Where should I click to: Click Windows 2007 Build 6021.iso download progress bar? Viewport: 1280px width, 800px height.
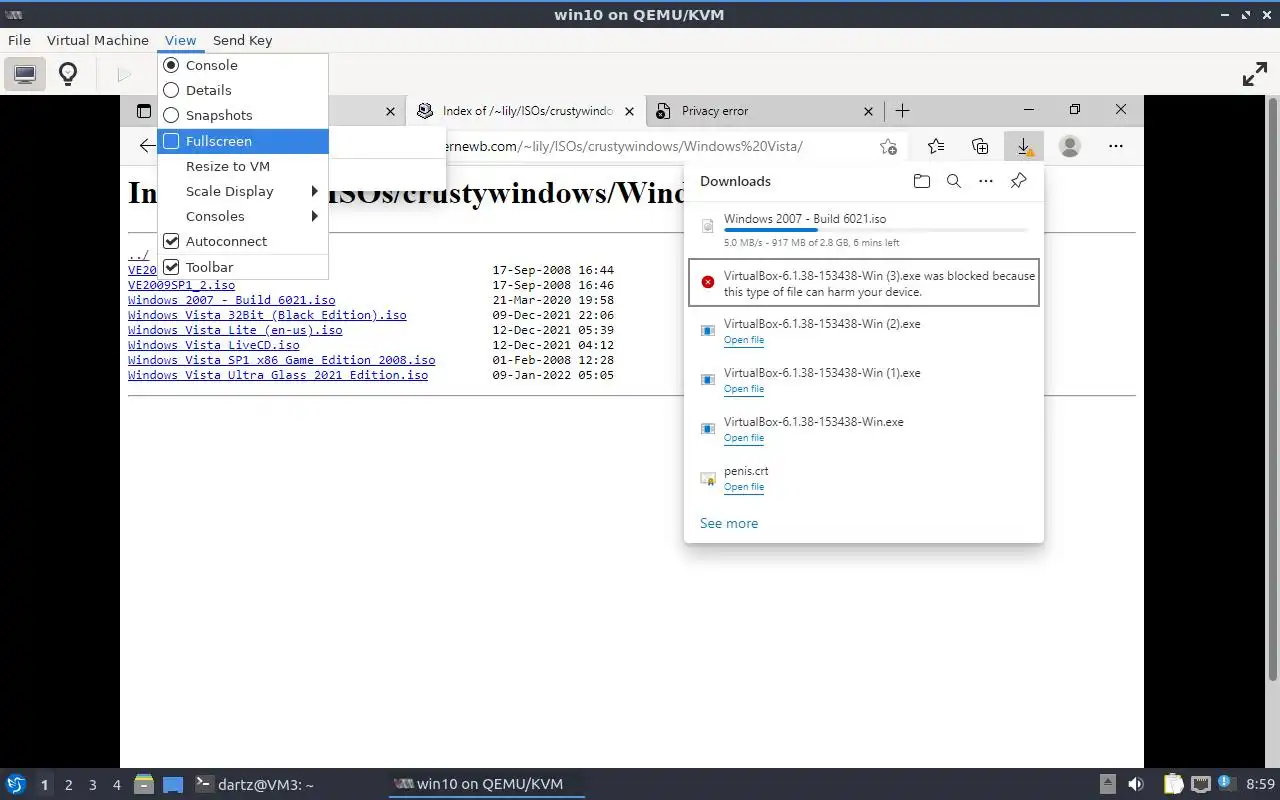tap(875, 230)
